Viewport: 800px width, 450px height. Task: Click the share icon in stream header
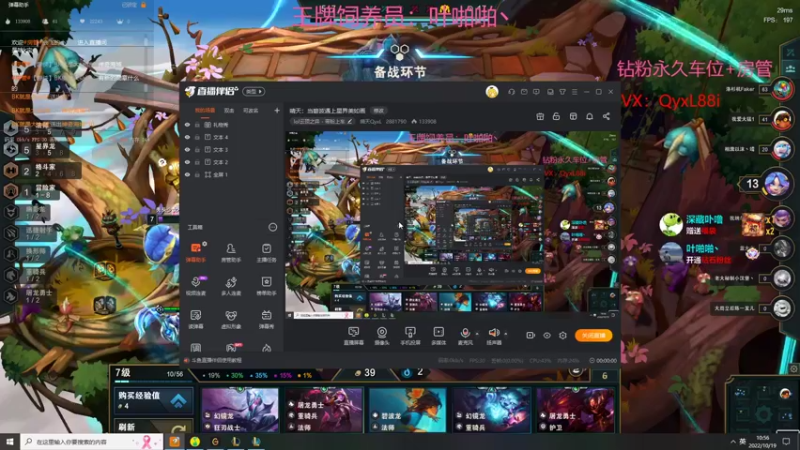606,116
